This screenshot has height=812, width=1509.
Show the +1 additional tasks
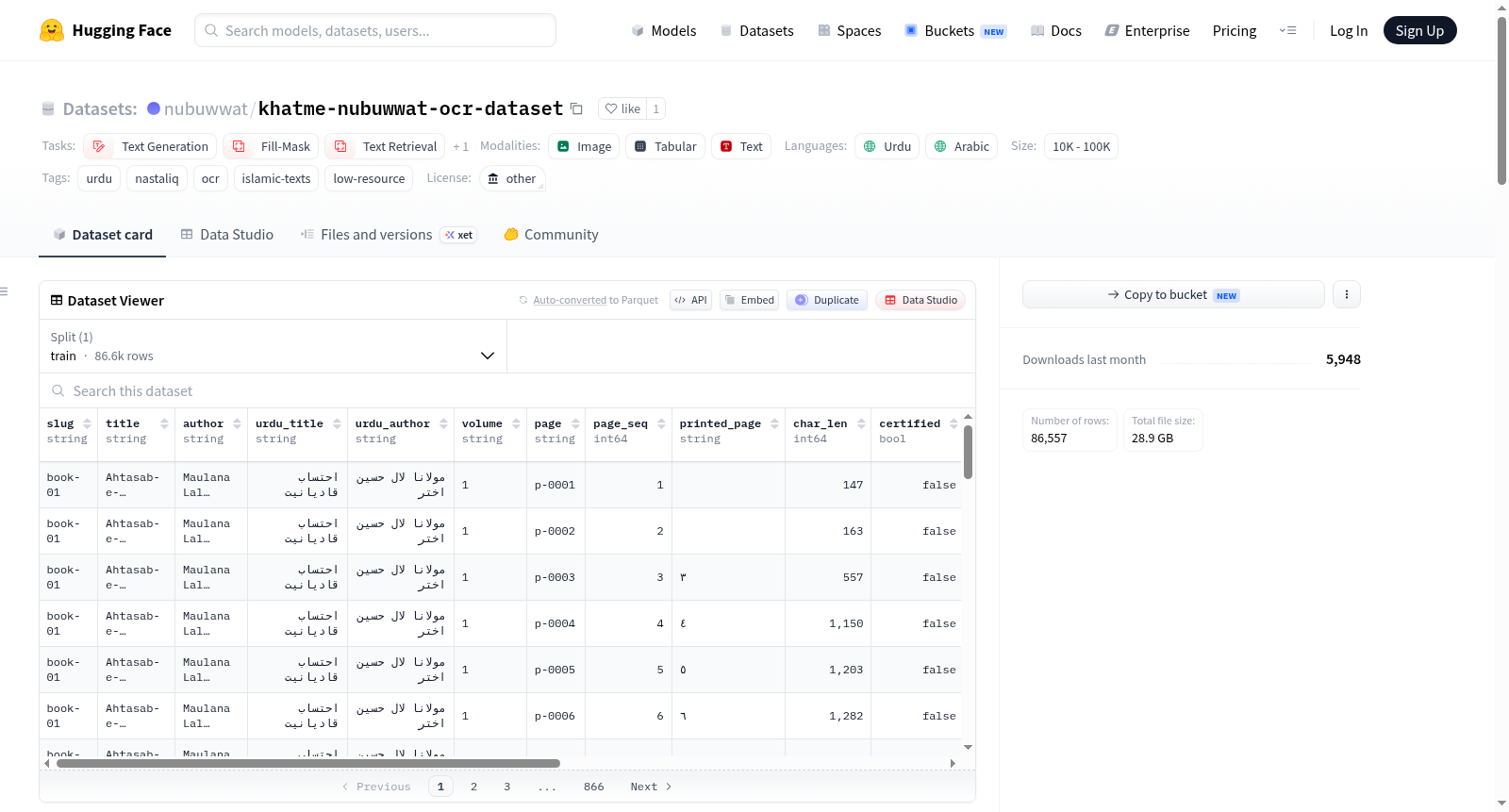pyautogui.click(x=460, y=146)
